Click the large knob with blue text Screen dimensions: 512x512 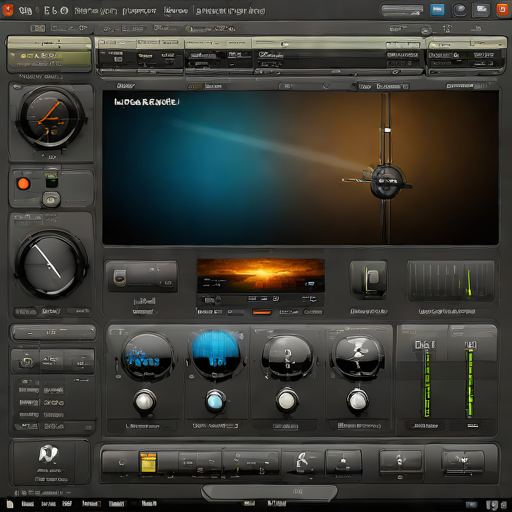point(147,357)
